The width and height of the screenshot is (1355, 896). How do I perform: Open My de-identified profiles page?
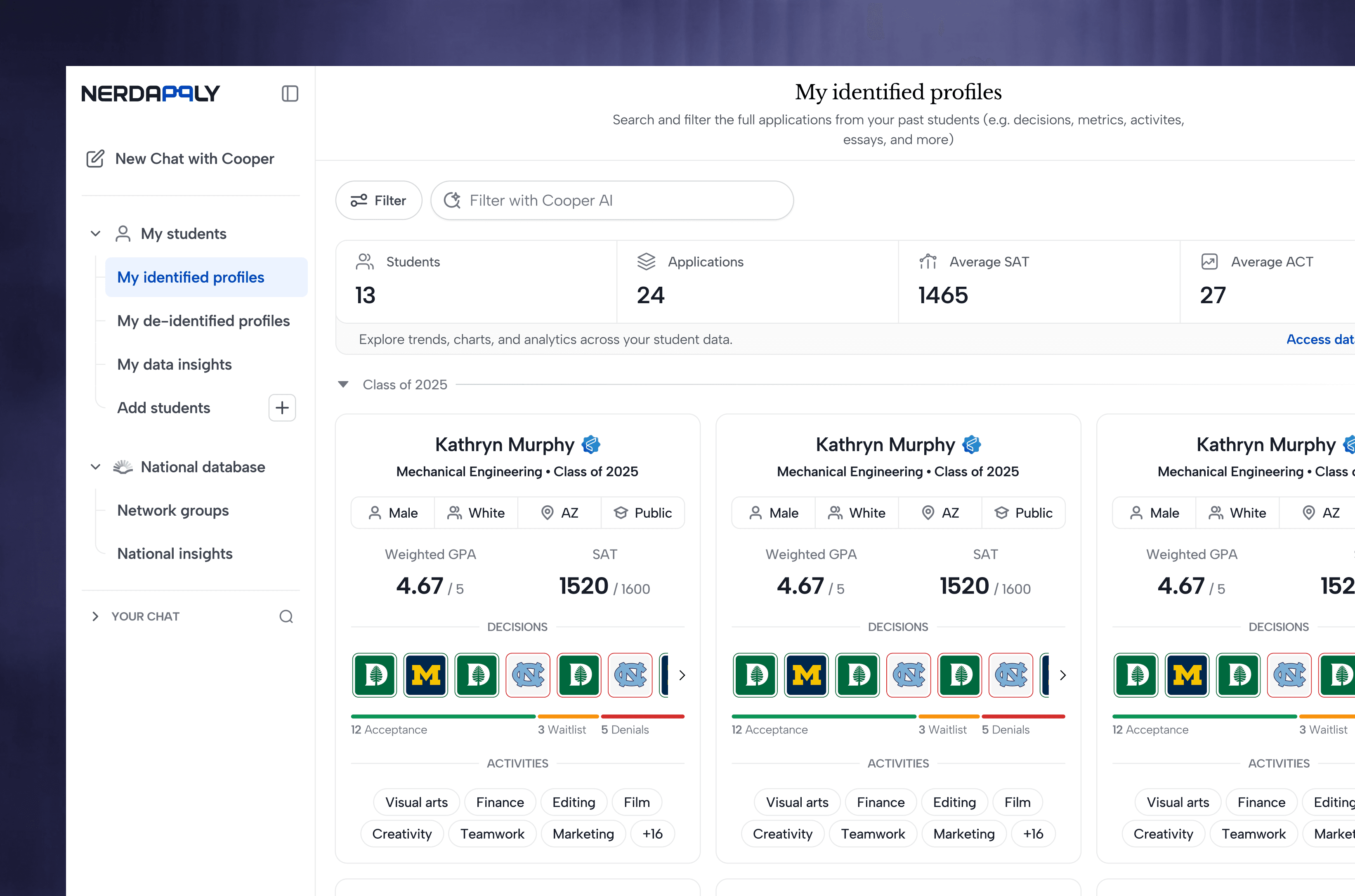[203, 321]
